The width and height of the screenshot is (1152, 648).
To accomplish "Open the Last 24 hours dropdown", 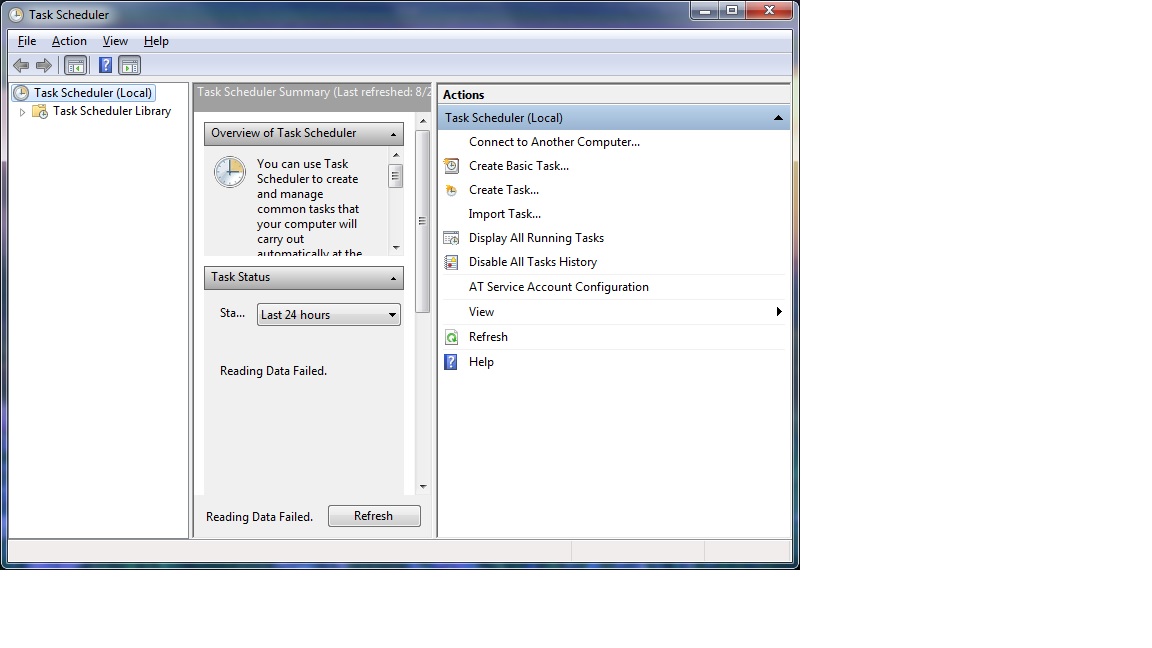I will coord(328,314).
